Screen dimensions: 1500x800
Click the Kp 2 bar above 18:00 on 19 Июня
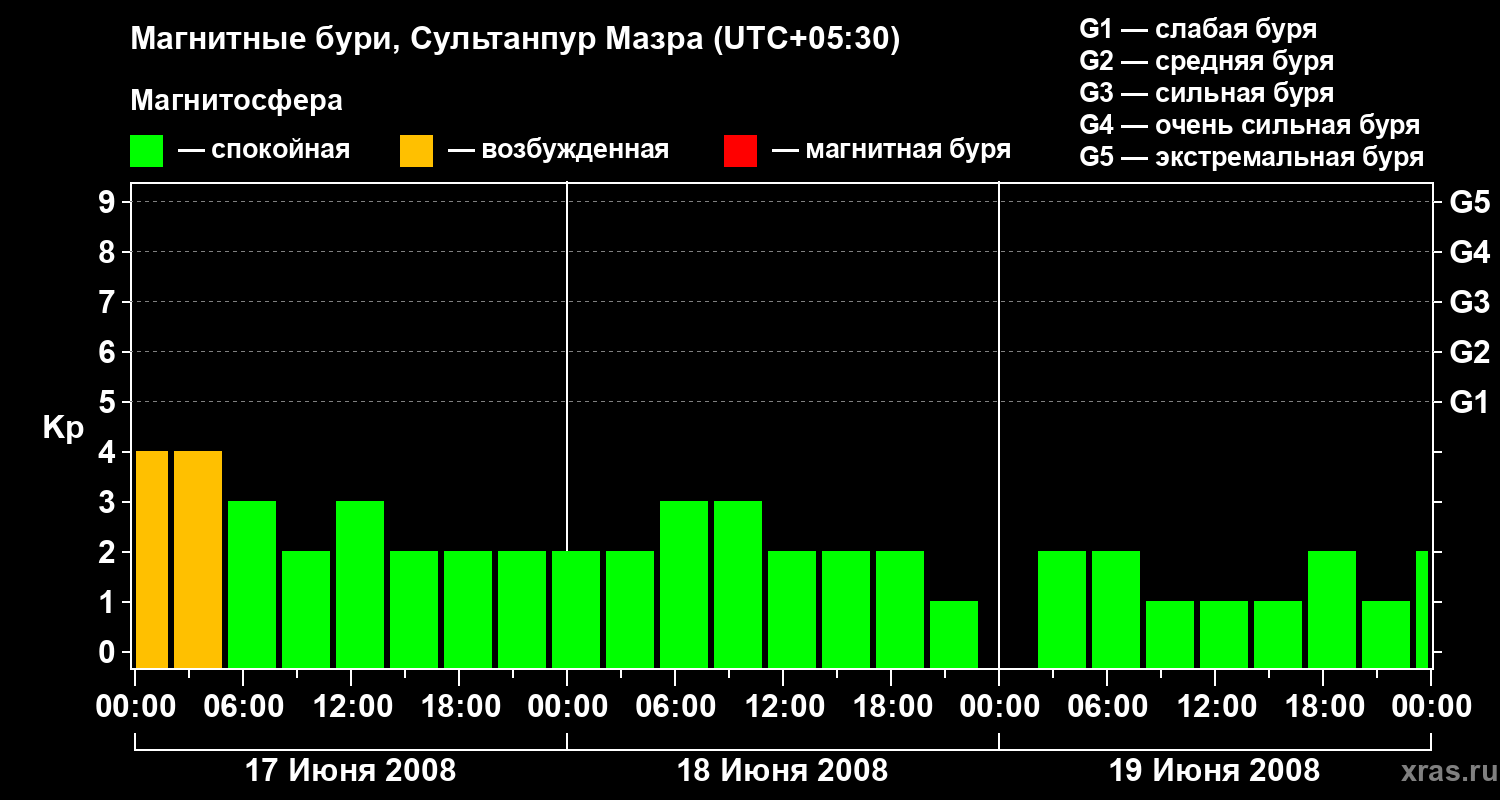pyautogui.click(x=1332, y=609)
